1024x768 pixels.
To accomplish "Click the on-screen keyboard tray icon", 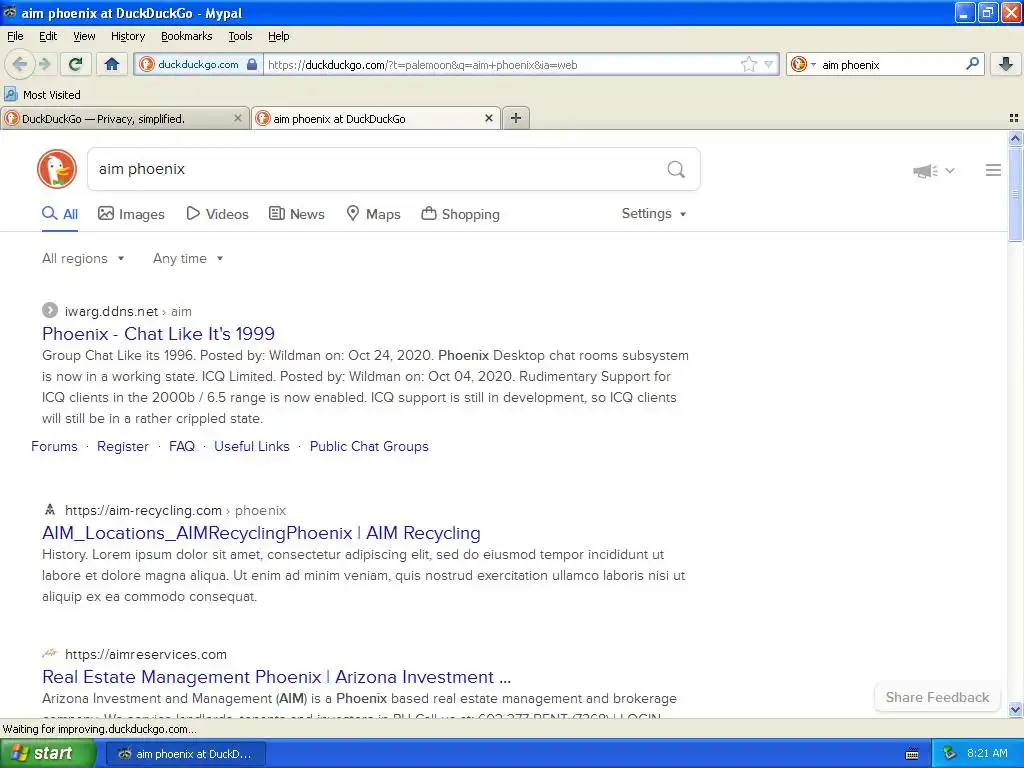I will (912, 754).
